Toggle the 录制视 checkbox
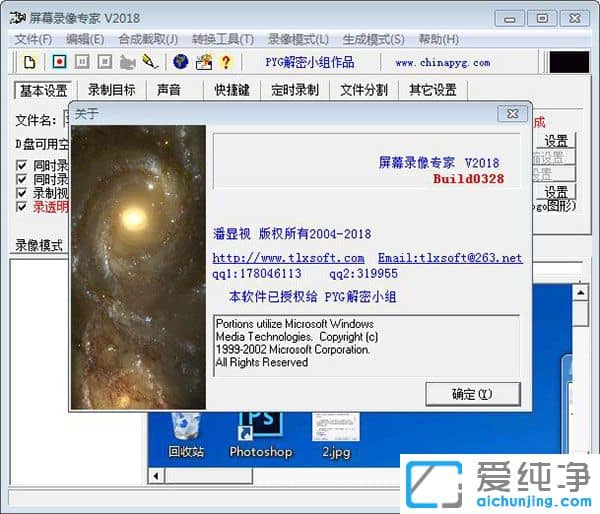Image resolution: width=600 pixels, height=514 pixels. 23,193
